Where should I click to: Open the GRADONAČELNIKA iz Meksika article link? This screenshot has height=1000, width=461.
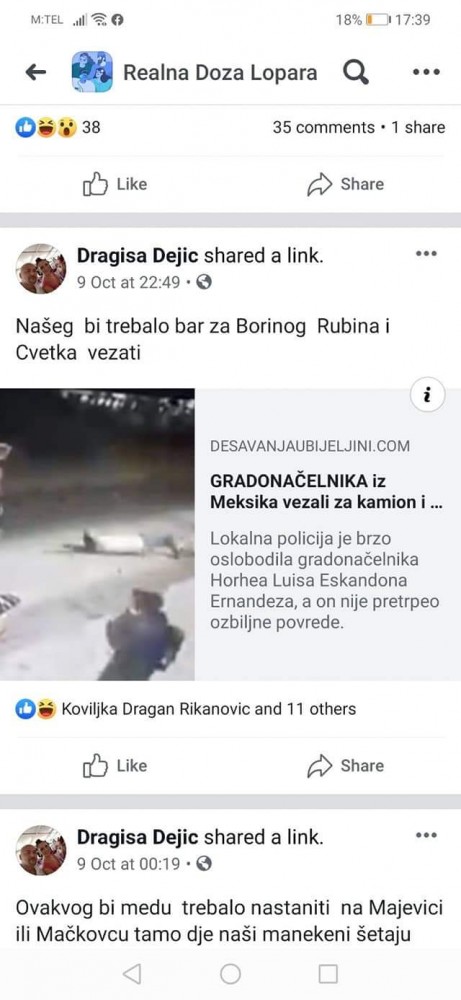326,491
